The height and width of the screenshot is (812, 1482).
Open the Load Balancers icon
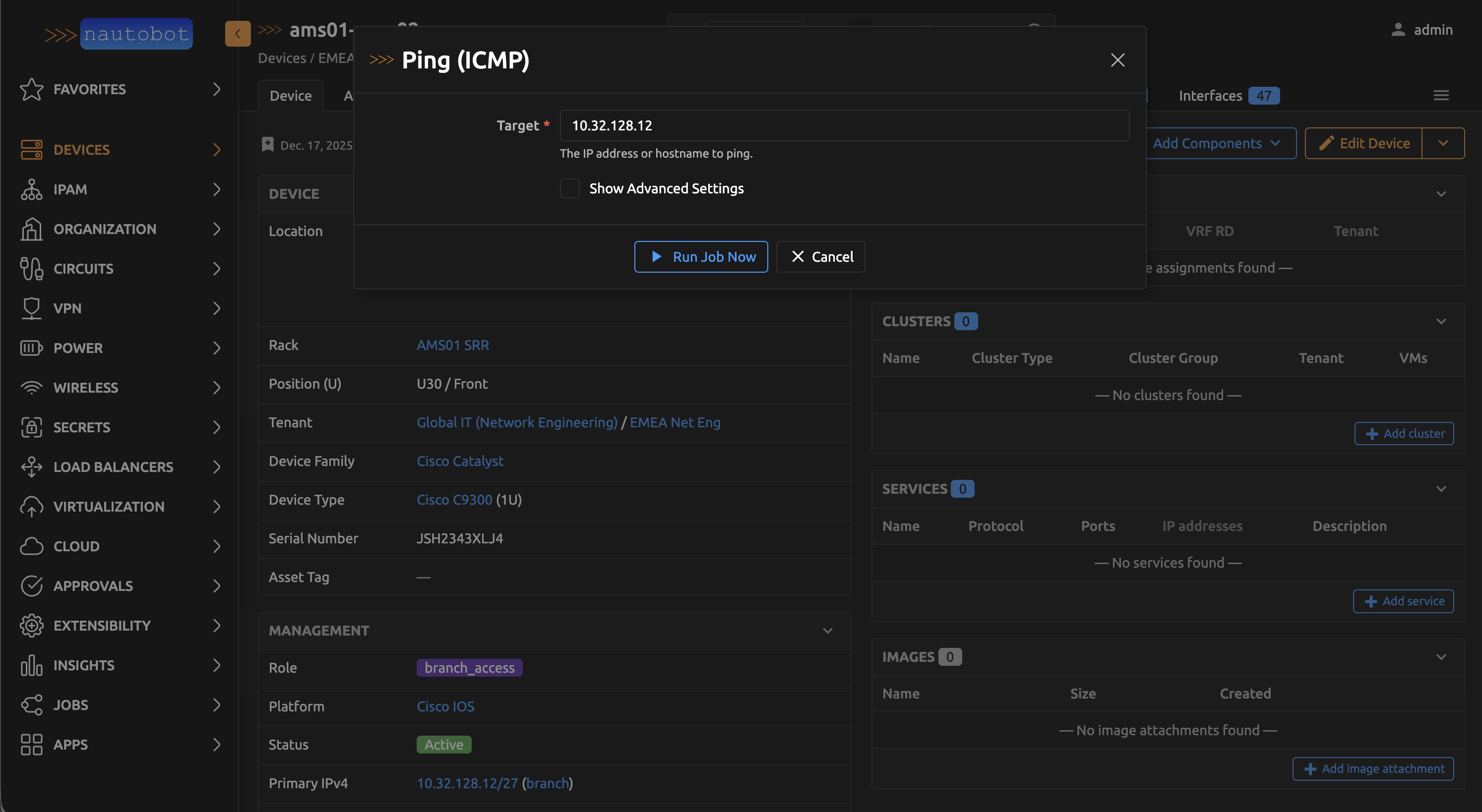tap(31, 467)
